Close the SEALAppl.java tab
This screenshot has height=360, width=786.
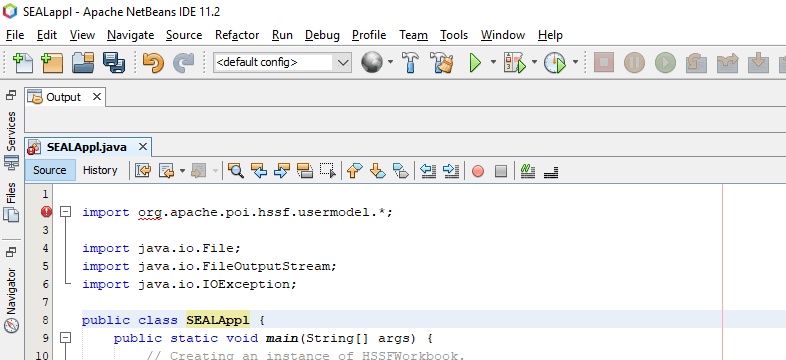143,147
